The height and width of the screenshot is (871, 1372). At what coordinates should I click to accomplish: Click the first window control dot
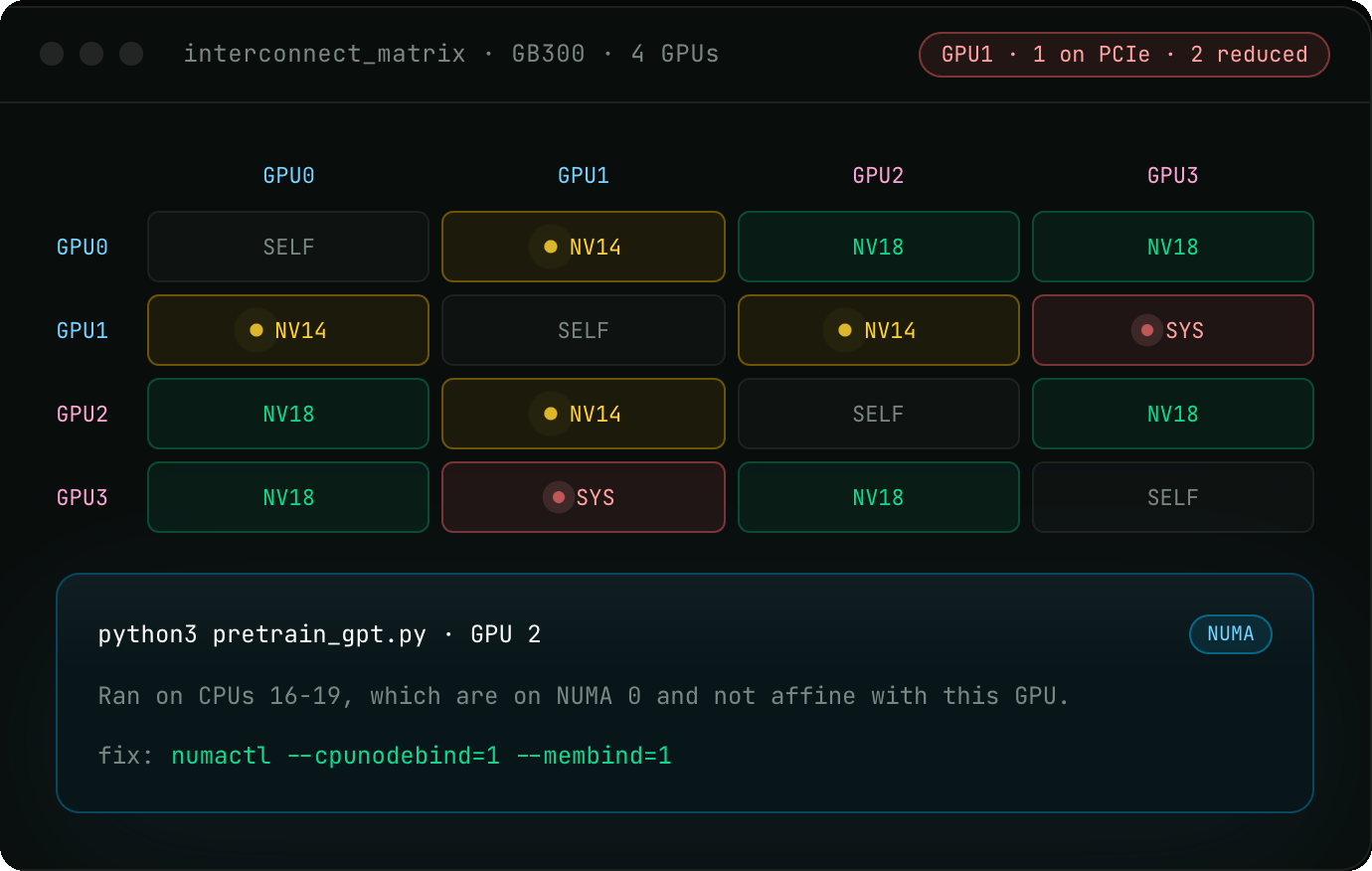pos(52,54)
